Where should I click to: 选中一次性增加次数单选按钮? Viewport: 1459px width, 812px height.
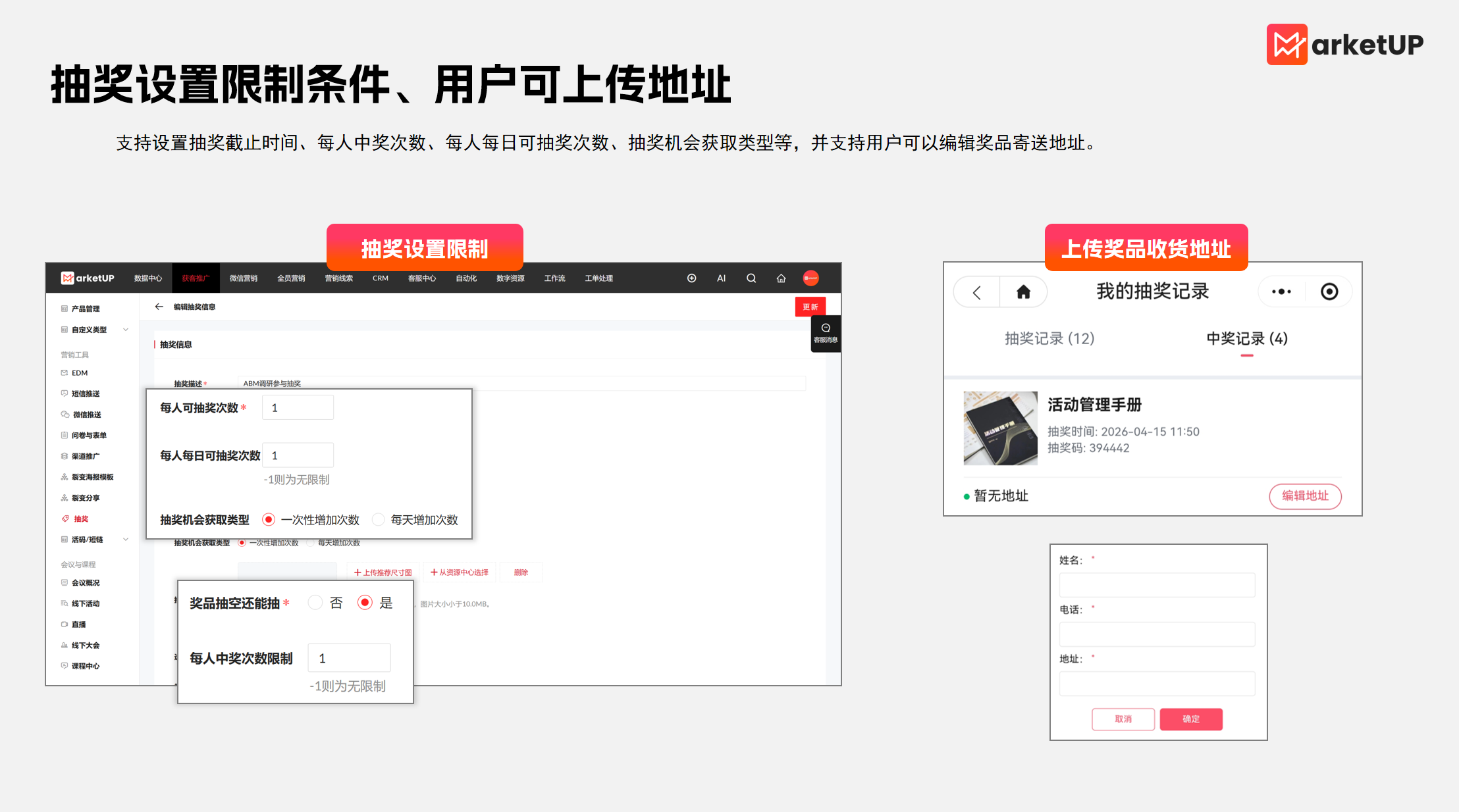pos(268,519)
